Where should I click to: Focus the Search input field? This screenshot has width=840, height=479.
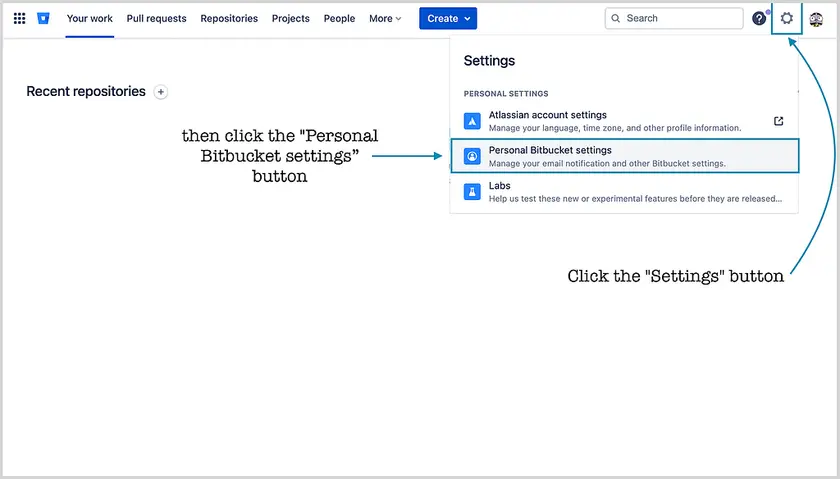[674, 19]
